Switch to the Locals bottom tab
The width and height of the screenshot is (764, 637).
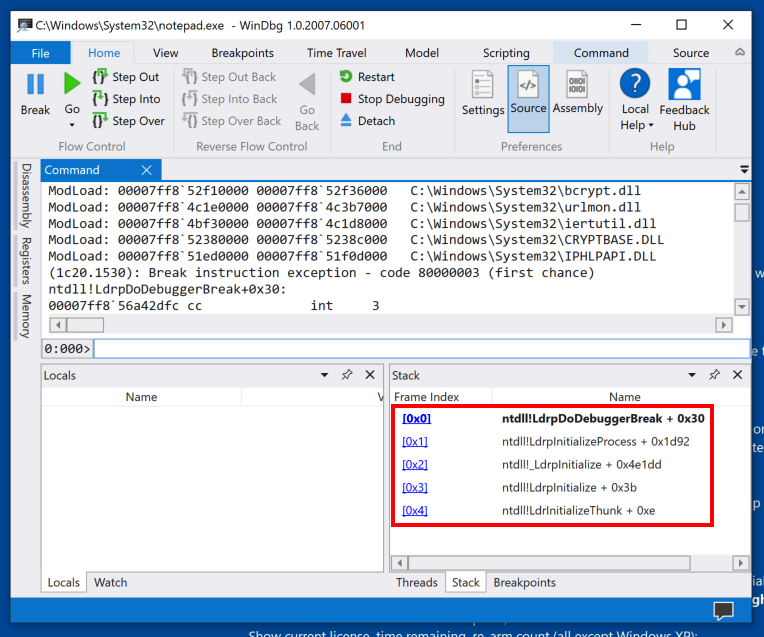click(63, 582)
